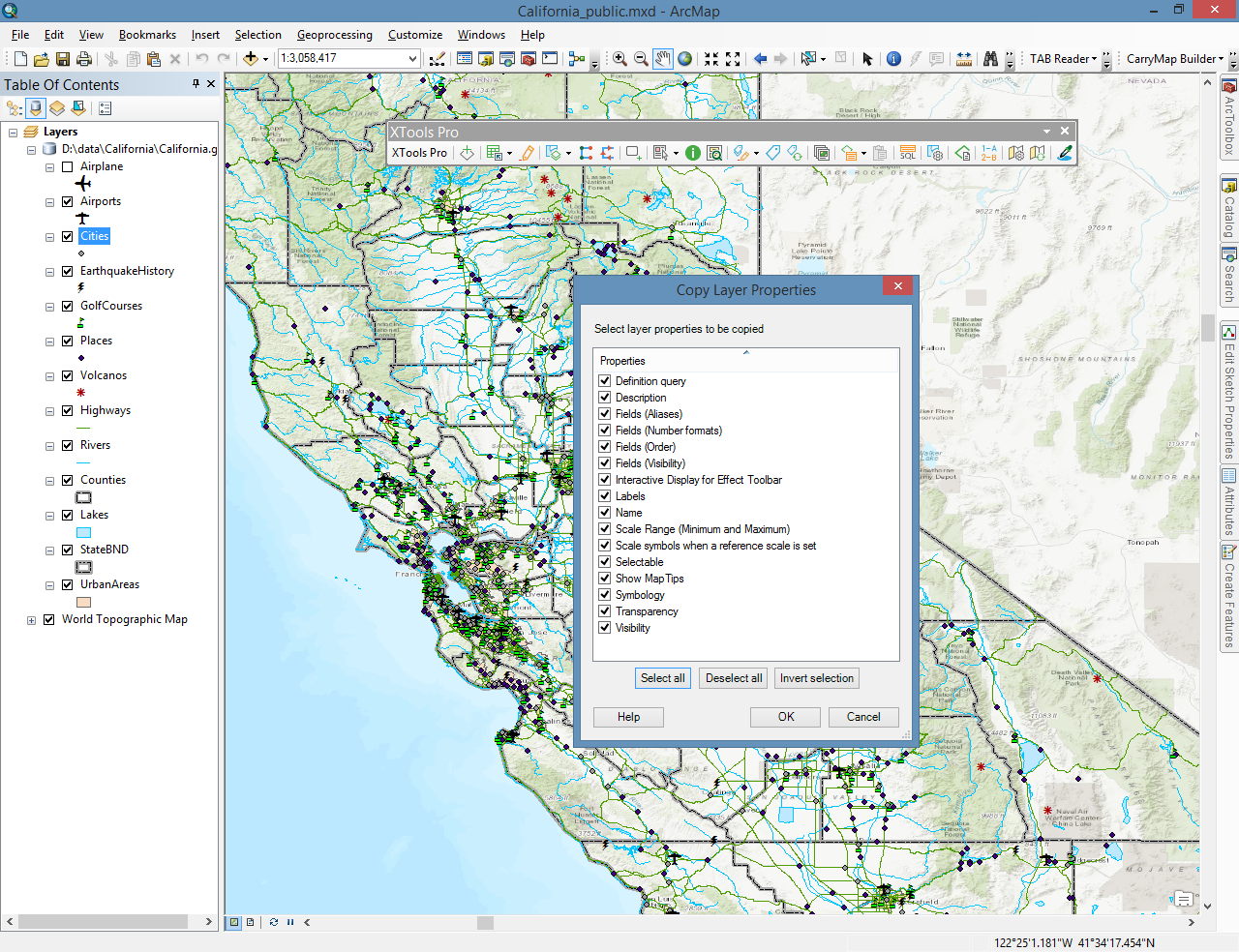Screen dimensions: 1239x952
Task: Hide the World Topographic Map layer
Action: click(48, 619)
